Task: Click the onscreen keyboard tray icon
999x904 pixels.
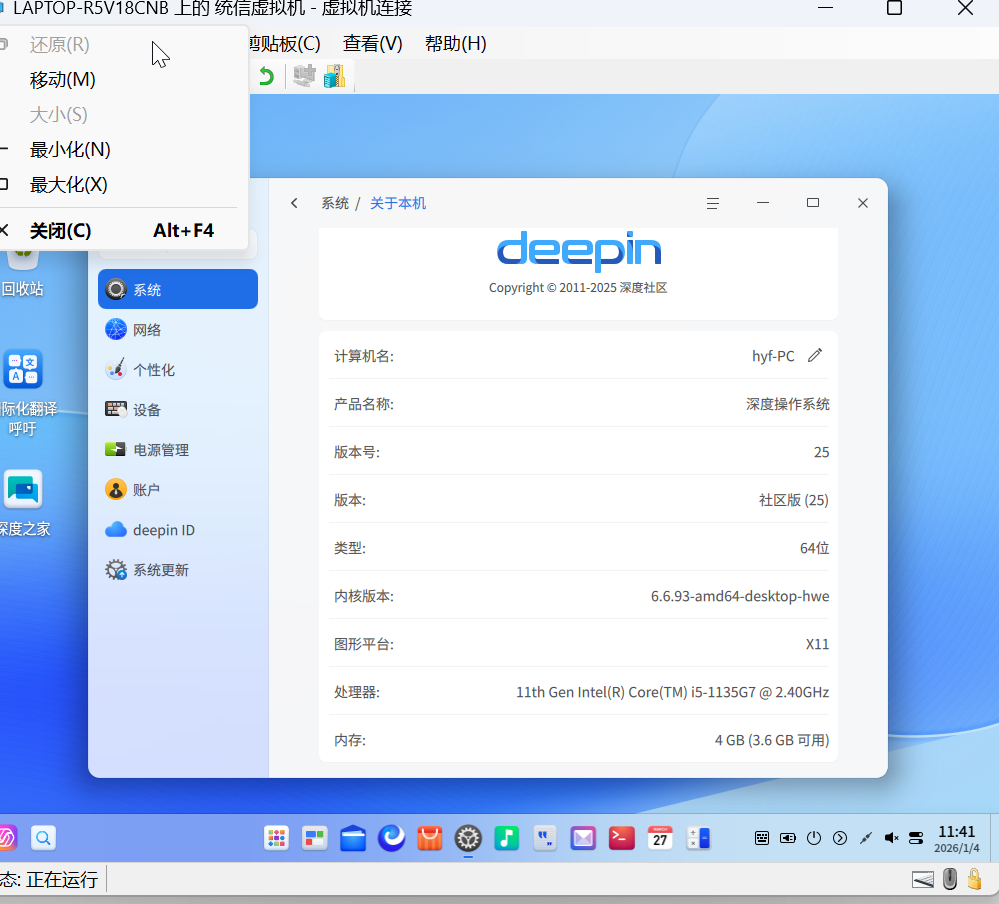Action: [x=762, y=838]
